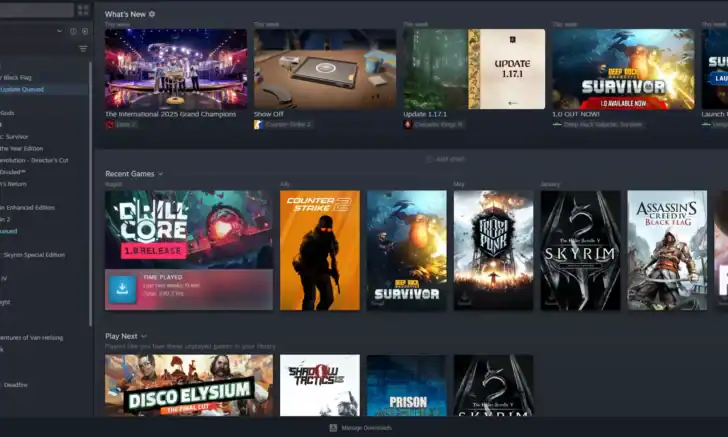Click the Add shelf plus icon
Screen dimensions: 728x437
[429, 159]
